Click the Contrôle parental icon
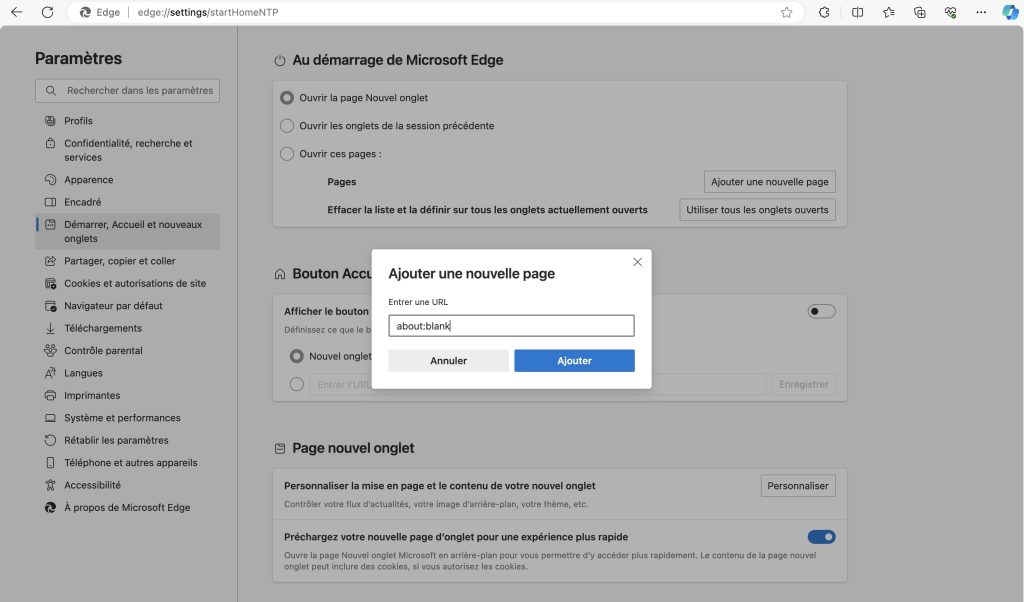 [50, 351]
